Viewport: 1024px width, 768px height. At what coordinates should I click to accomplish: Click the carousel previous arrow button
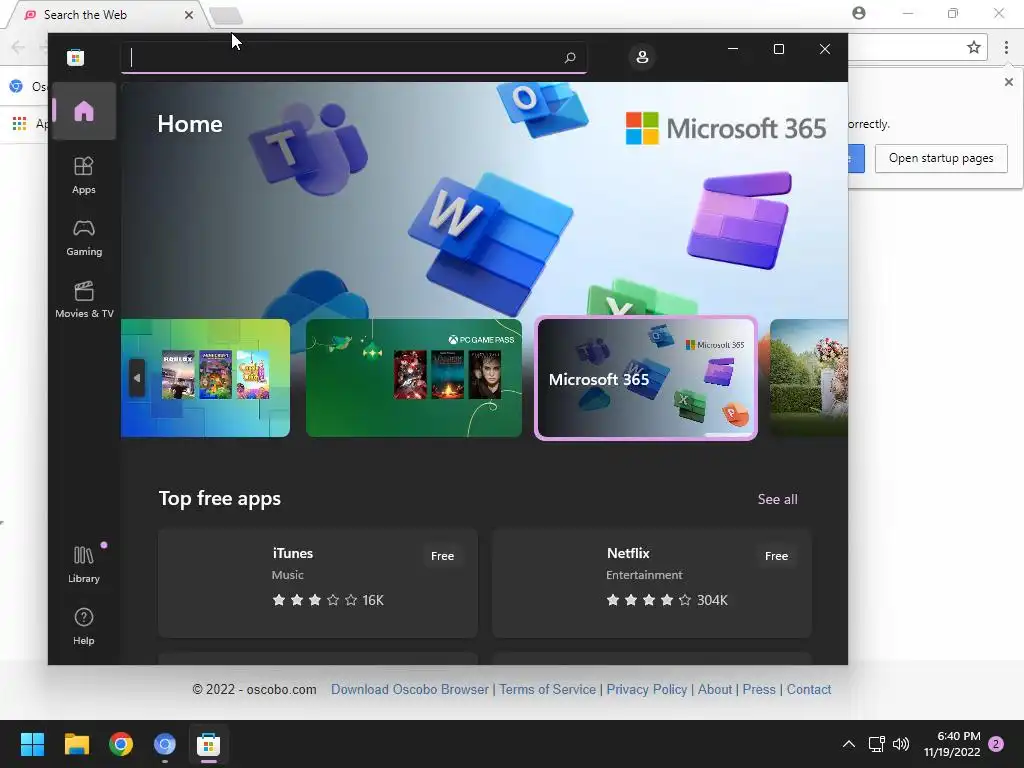coord(136,377)
